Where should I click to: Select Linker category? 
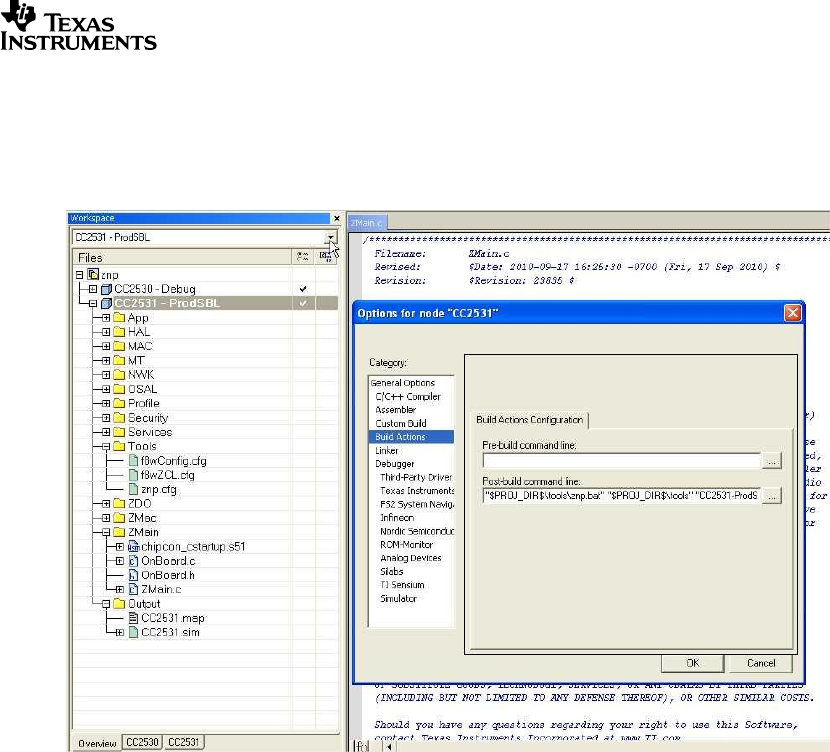386,450
